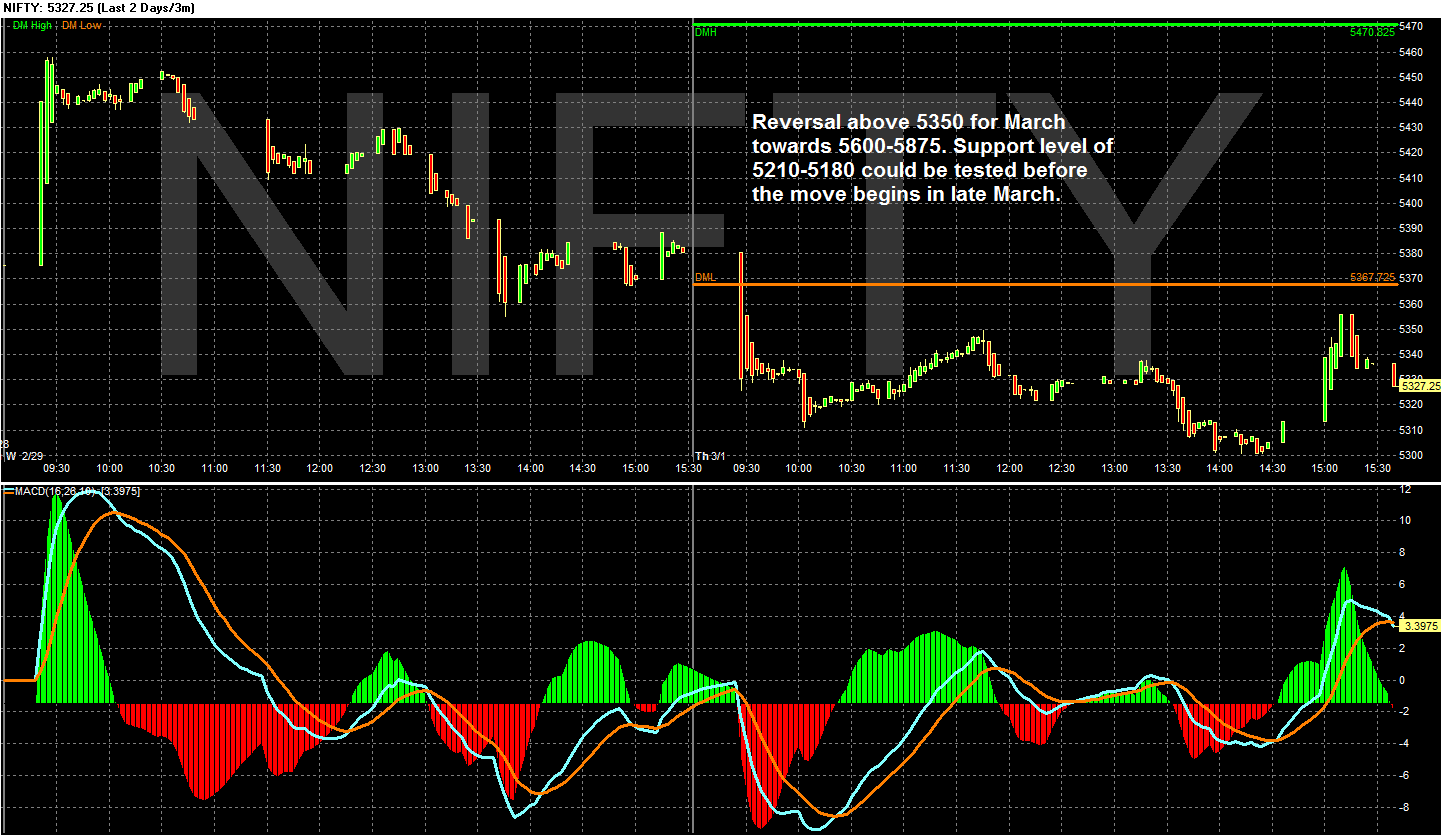Click the white divider above the MACD panel
The height and width of the screenshot is (838, 1442).
720,484
